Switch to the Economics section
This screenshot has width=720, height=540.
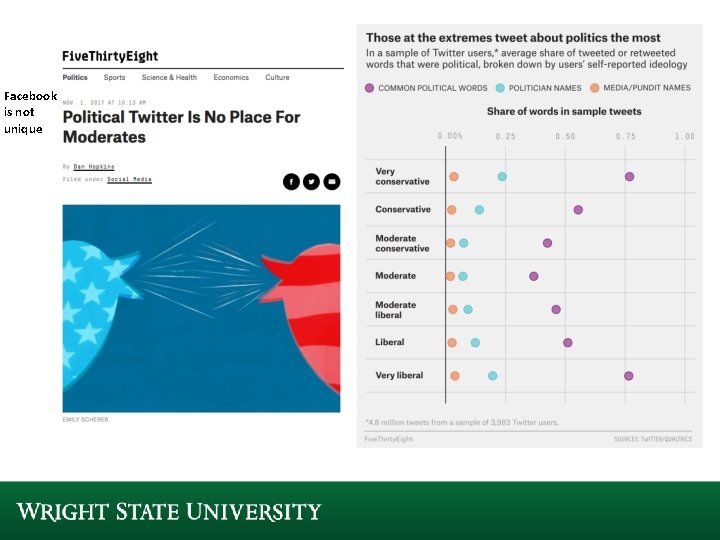click(x=231, y=77)
